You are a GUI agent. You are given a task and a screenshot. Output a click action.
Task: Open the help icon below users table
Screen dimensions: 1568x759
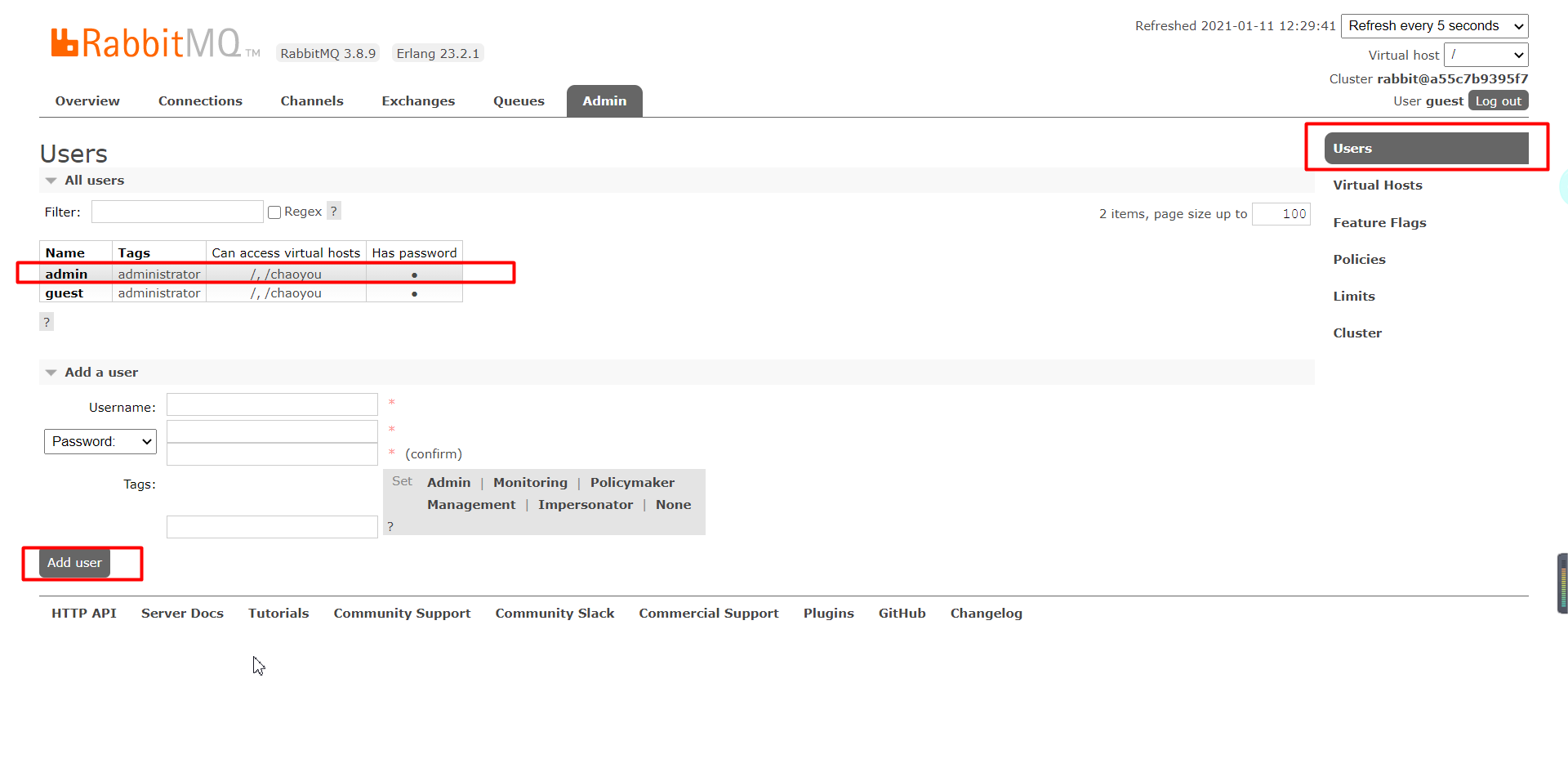pos(47,322)
